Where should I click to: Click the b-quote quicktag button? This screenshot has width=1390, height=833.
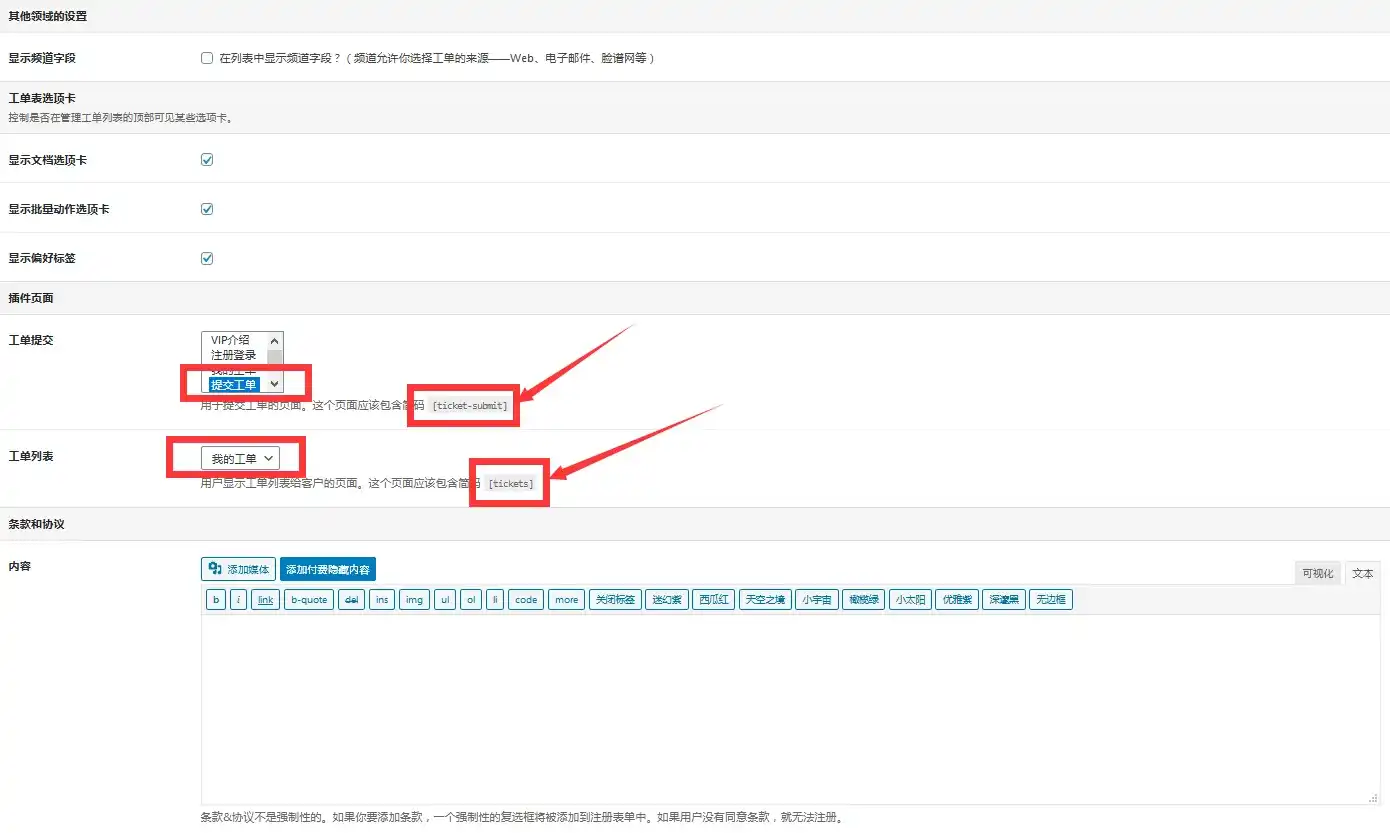[x=308, y=600]
